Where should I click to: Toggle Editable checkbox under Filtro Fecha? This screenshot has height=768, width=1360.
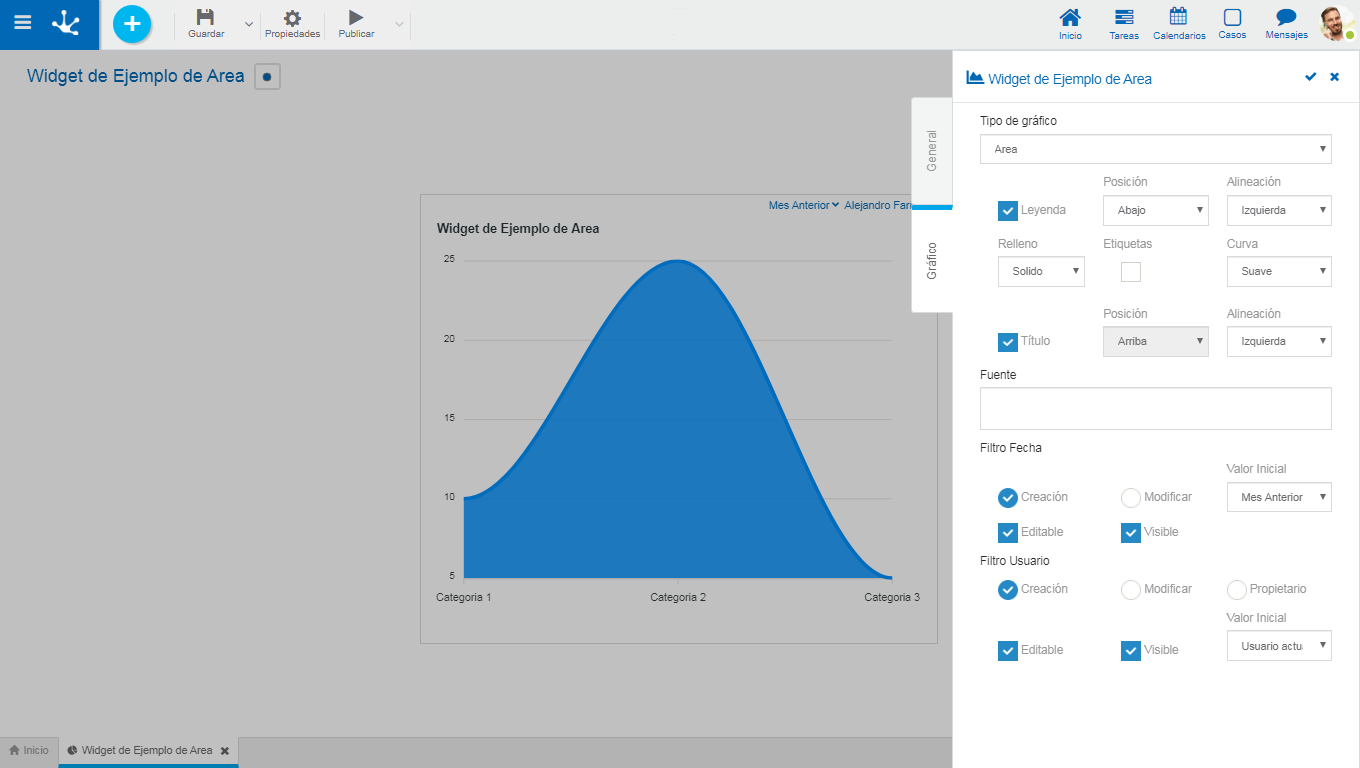pos(1008,533)
